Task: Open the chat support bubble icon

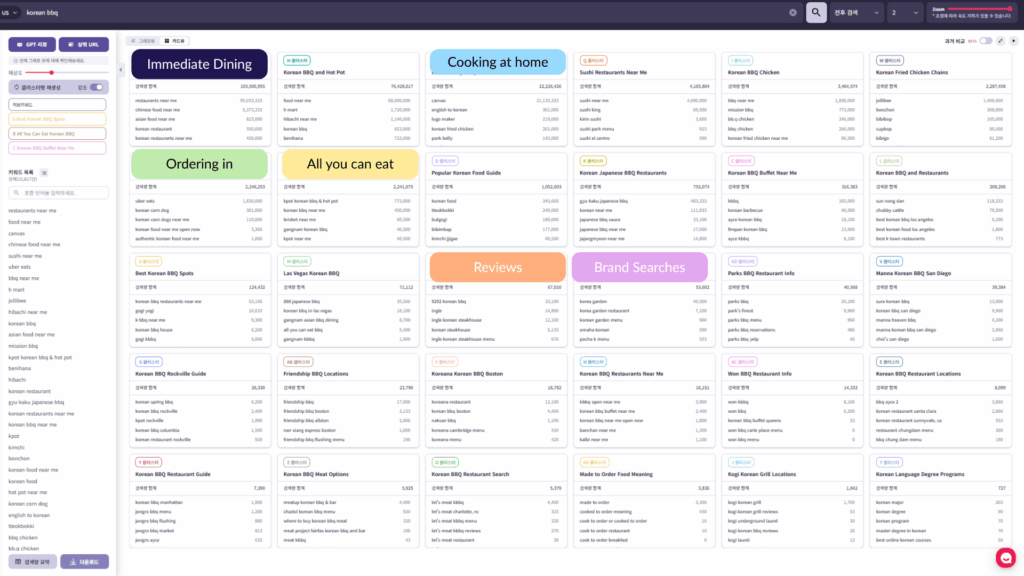Action: 1006,558
